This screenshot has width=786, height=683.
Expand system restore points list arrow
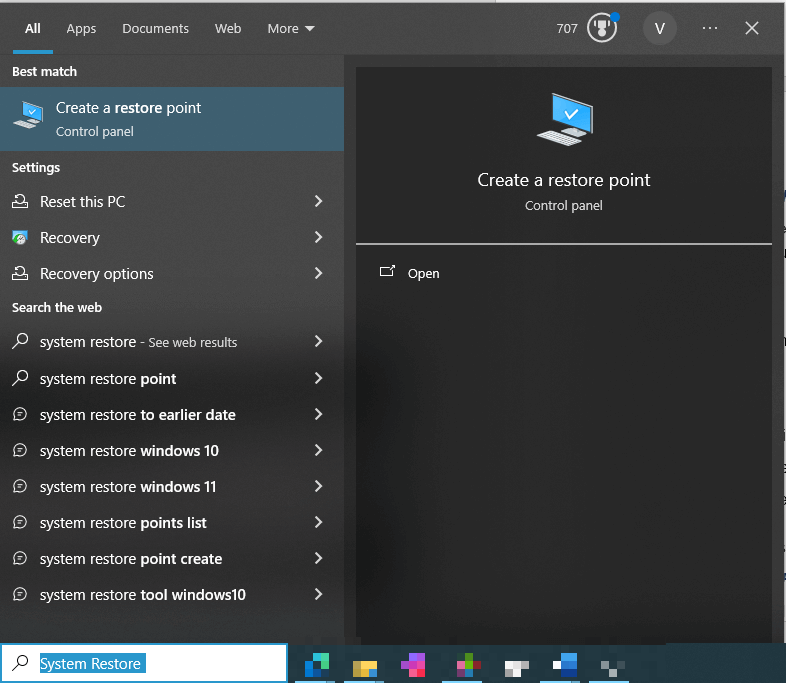318,523
